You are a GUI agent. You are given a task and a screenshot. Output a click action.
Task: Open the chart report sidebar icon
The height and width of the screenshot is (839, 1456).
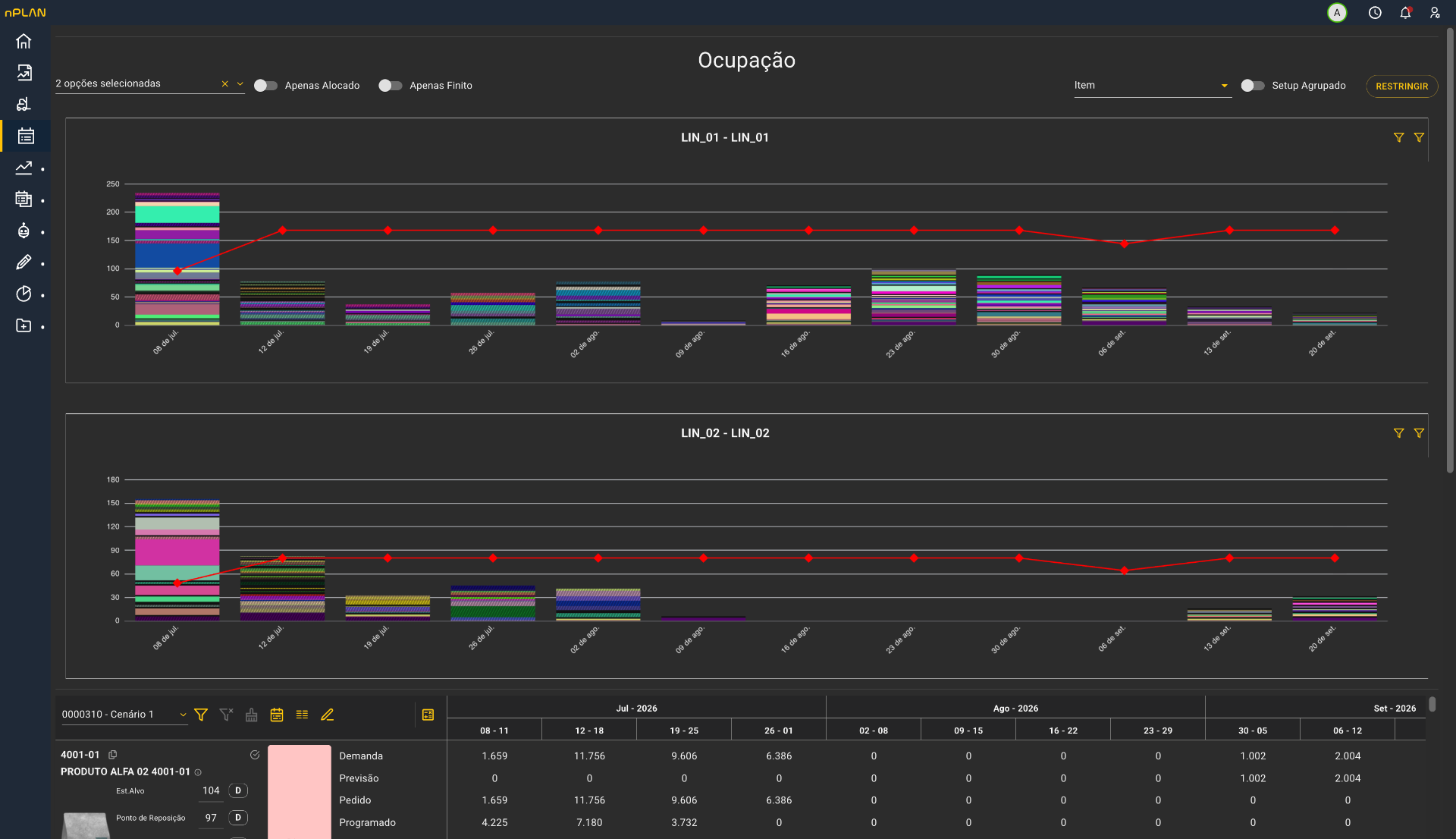pos(24,73)
